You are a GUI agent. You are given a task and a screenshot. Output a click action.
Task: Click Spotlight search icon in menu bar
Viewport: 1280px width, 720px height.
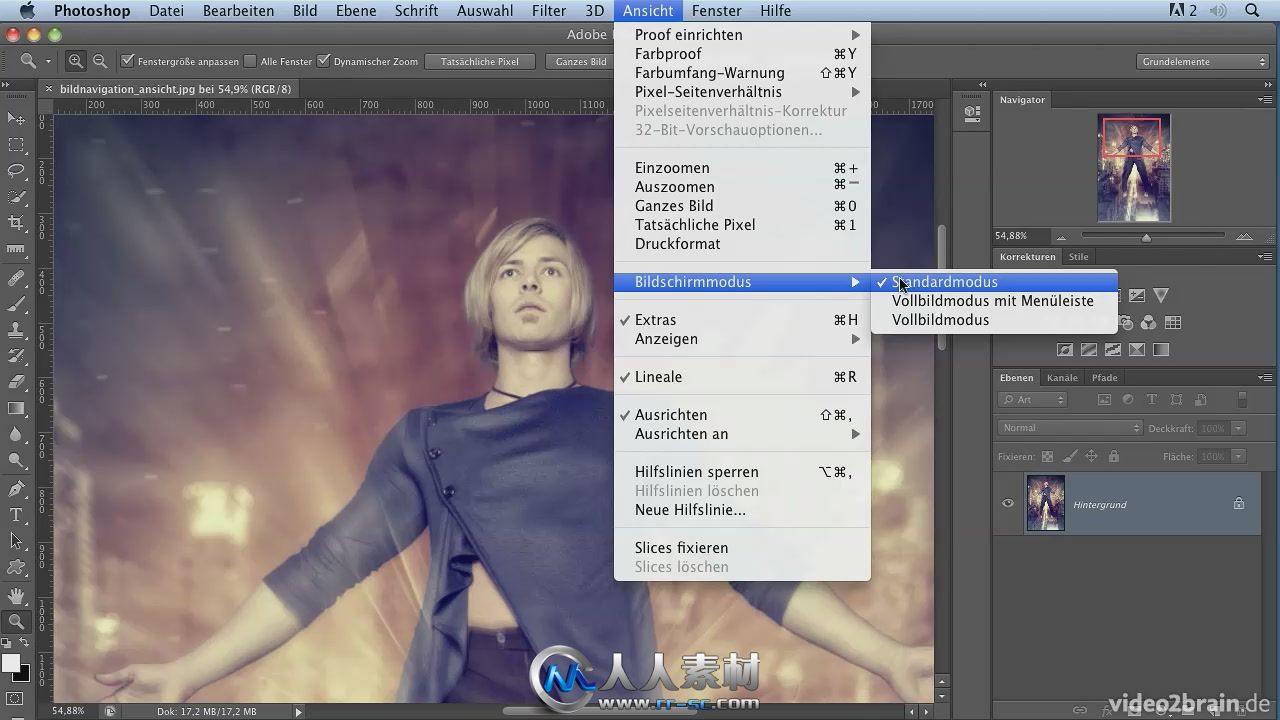pos(1252,11)
